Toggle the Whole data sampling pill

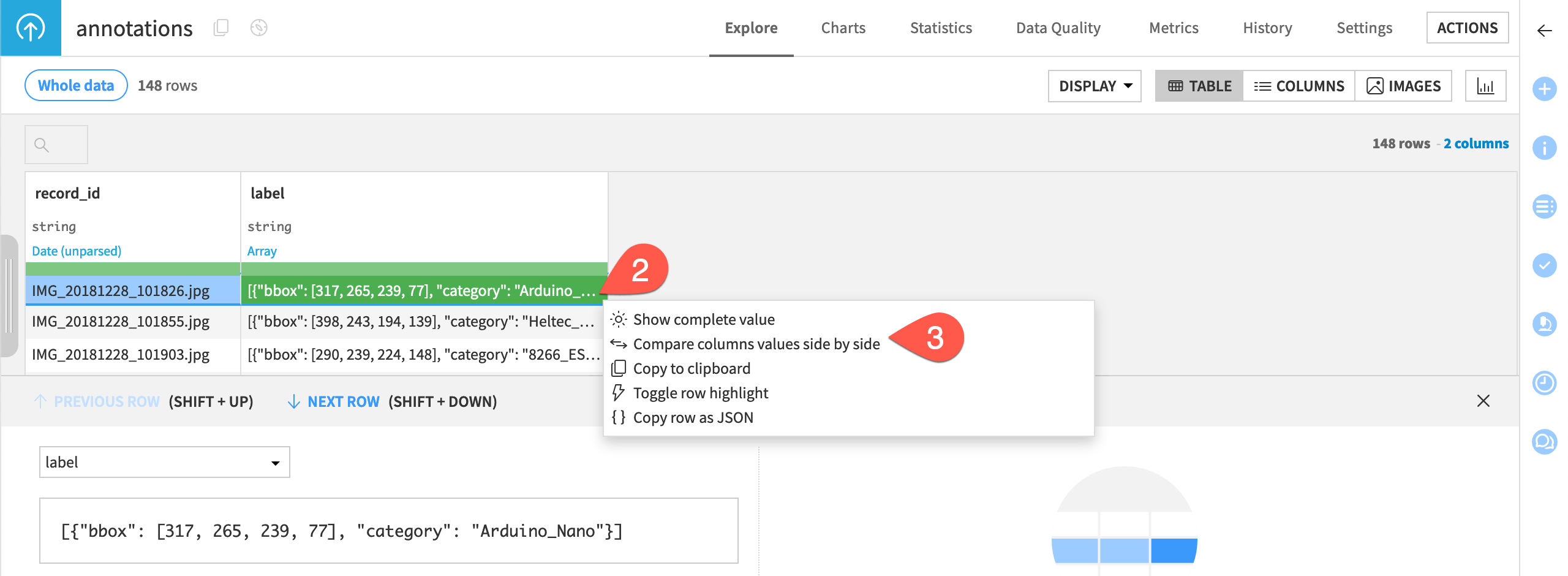75,85
